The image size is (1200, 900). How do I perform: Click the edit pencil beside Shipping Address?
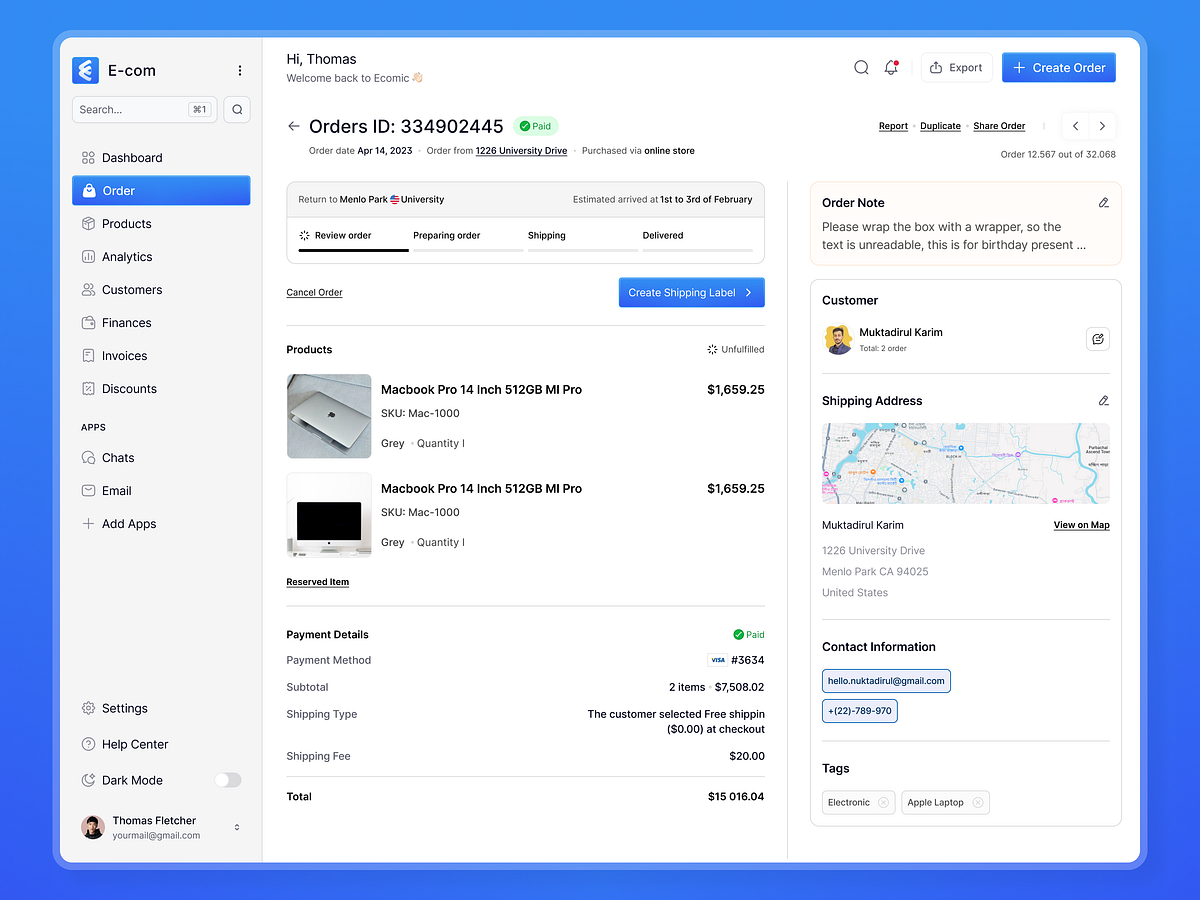pyautogui.click(x=1103, y=400)
